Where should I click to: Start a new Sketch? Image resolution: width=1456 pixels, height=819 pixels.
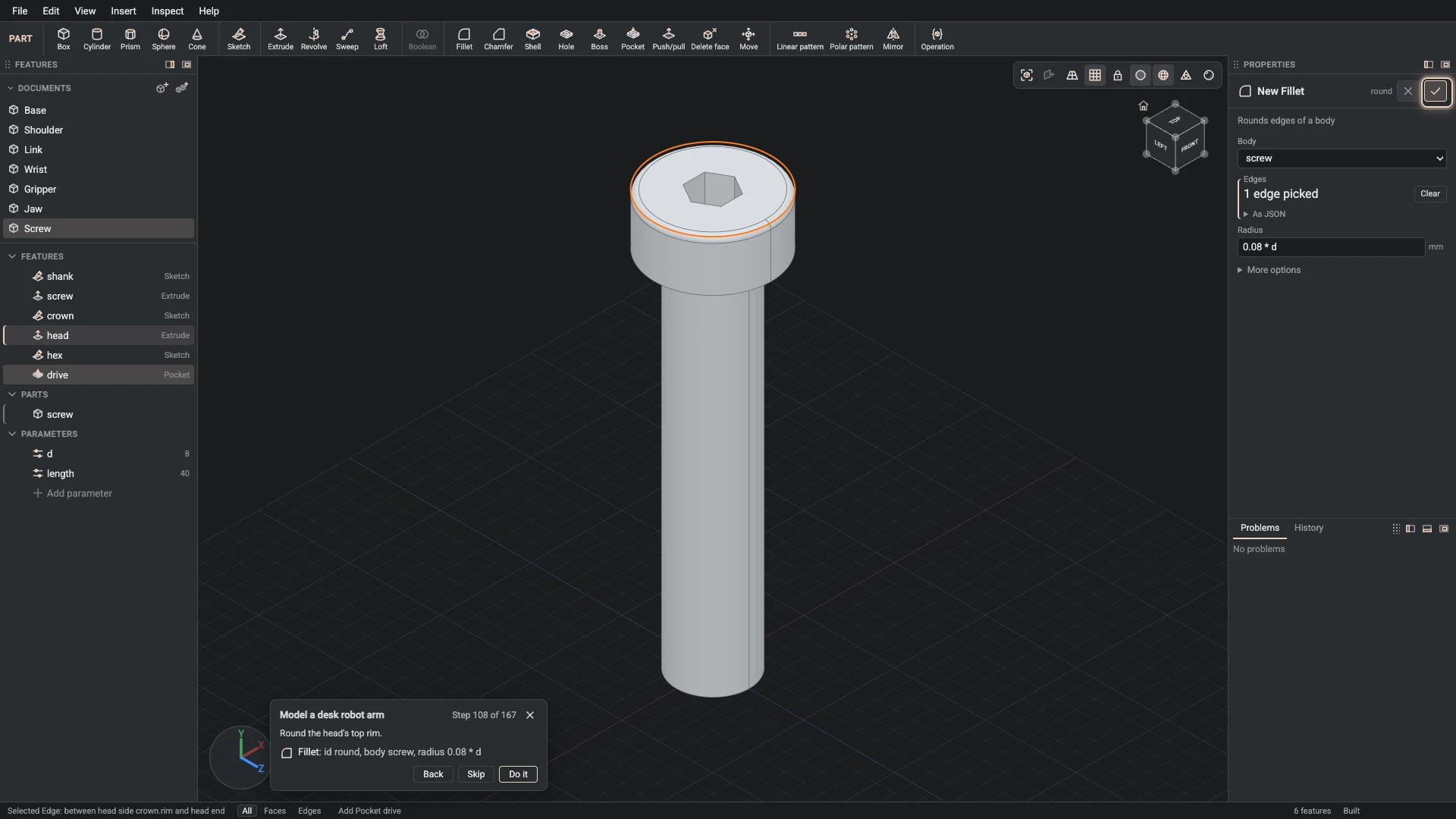click(x=239, y=39)
